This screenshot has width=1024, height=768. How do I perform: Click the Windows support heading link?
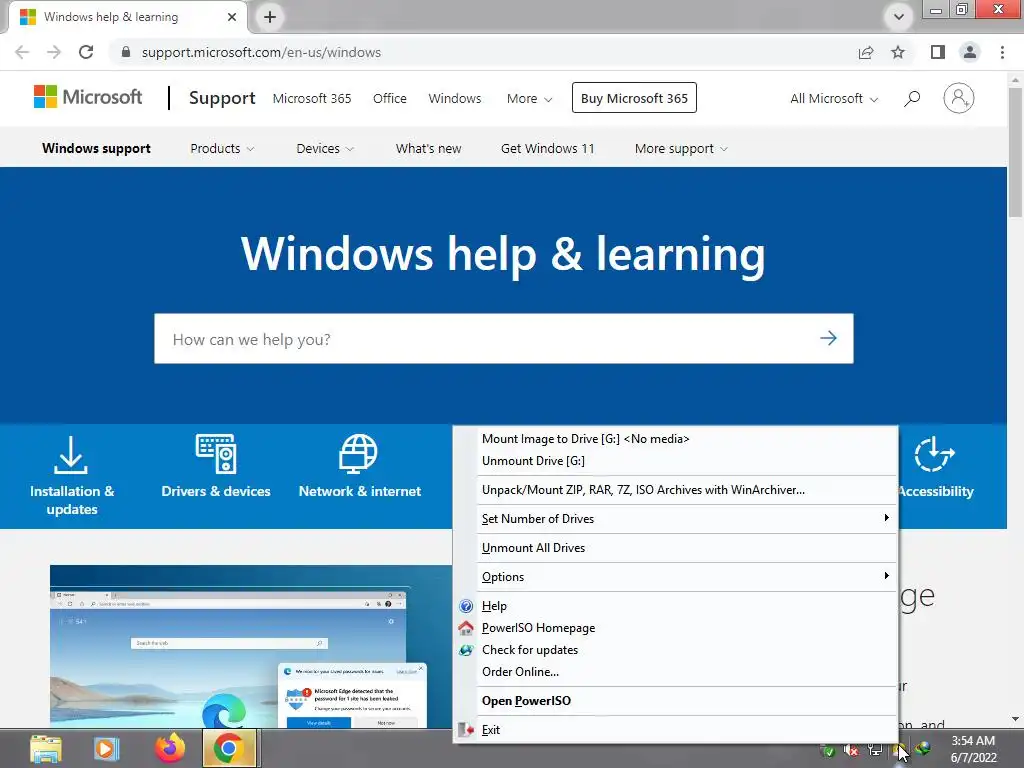[96, 148]
